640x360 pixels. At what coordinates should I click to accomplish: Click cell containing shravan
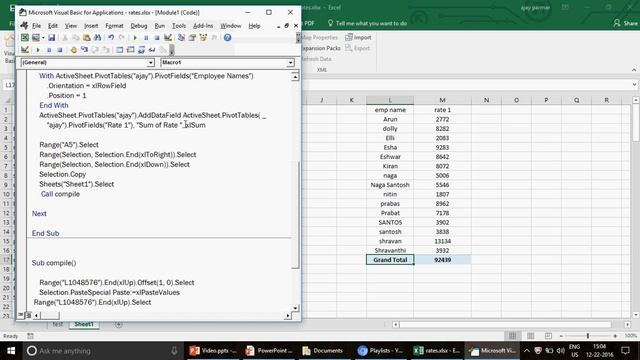390,241
